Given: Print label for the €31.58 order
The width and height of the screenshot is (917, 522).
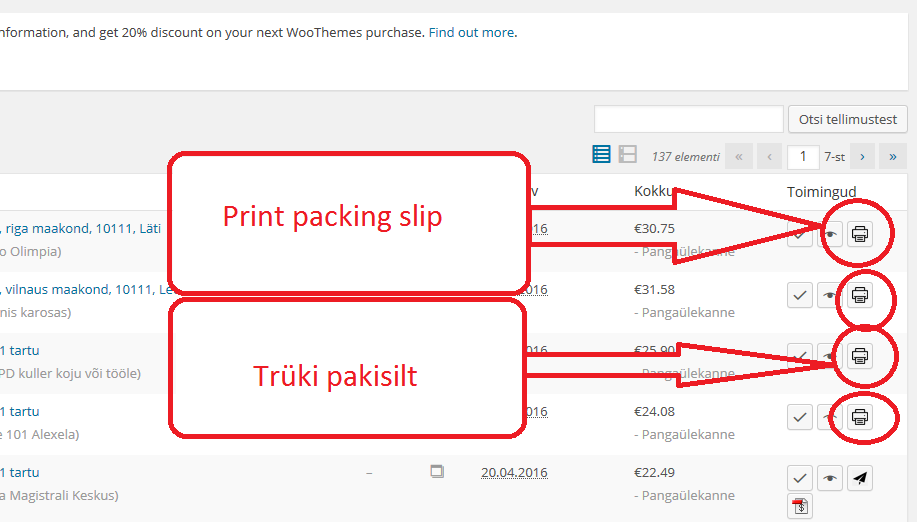Looking at the screenshot, I should 859,295.
